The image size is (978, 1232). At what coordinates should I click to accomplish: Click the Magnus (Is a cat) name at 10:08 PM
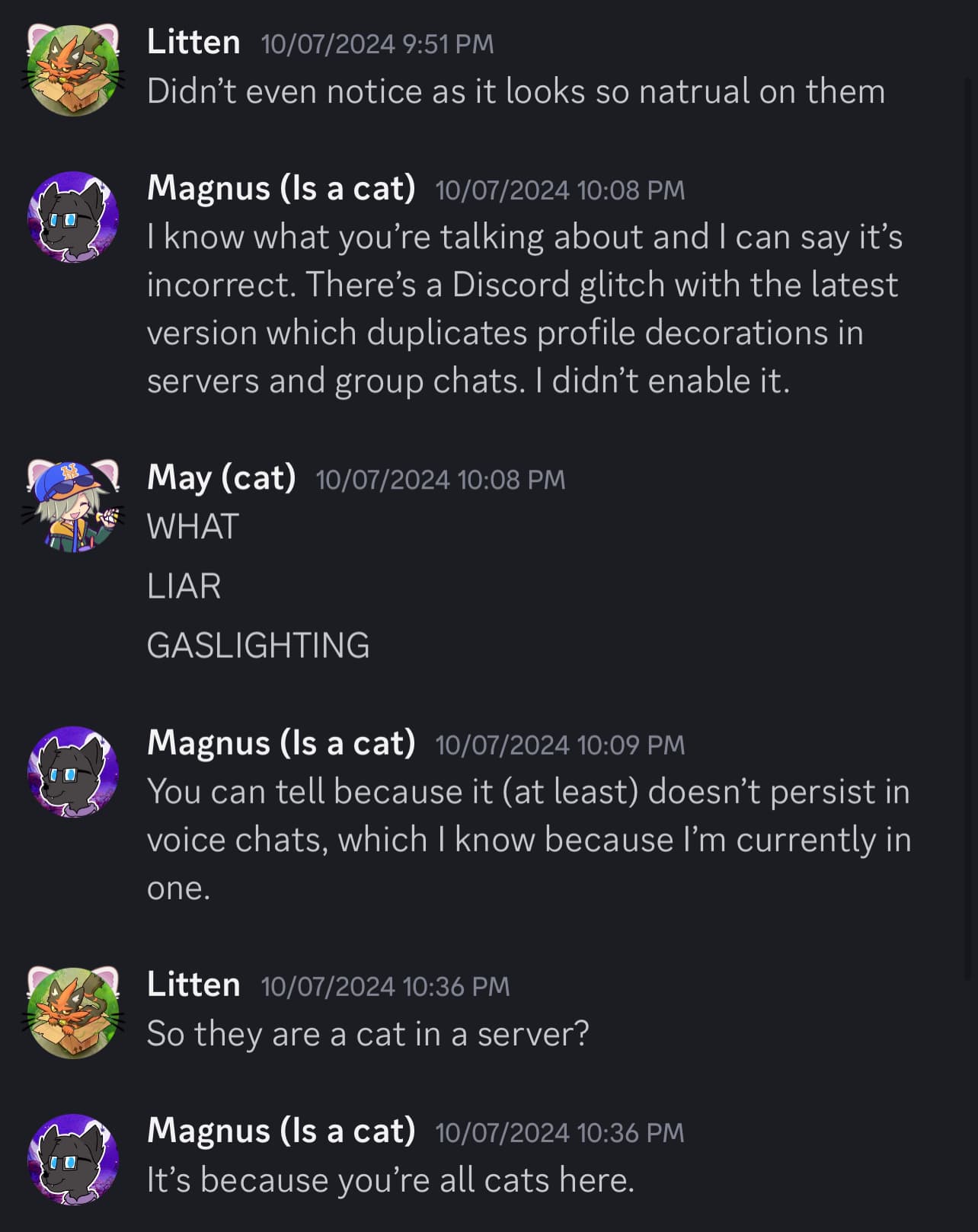coord(281,188)
